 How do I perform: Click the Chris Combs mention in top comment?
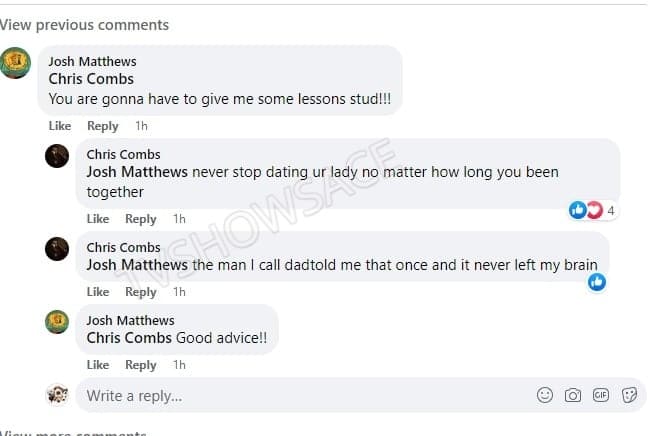pos(91,79)
